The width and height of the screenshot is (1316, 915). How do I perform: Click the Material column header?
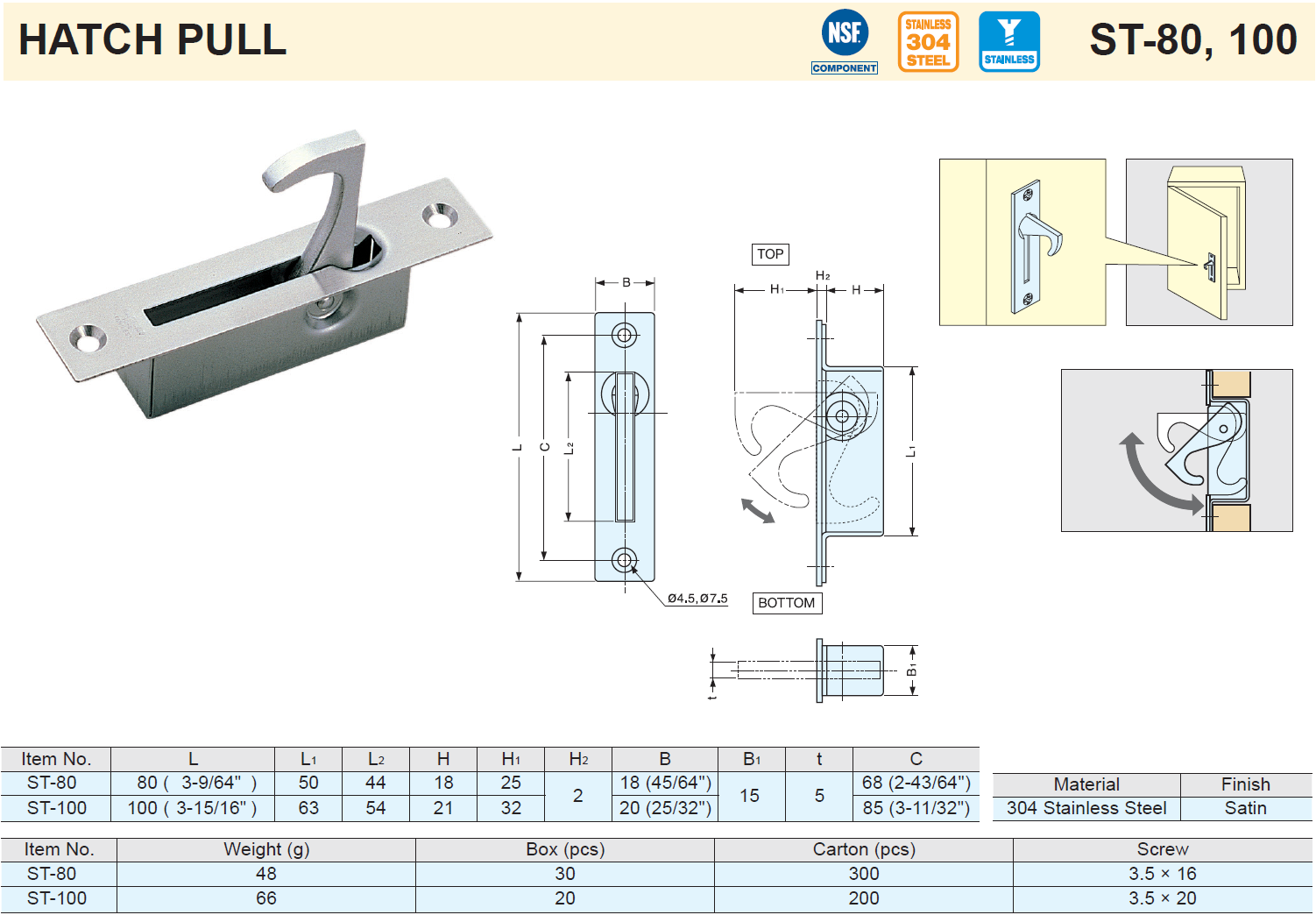[x=1086, y=784]
